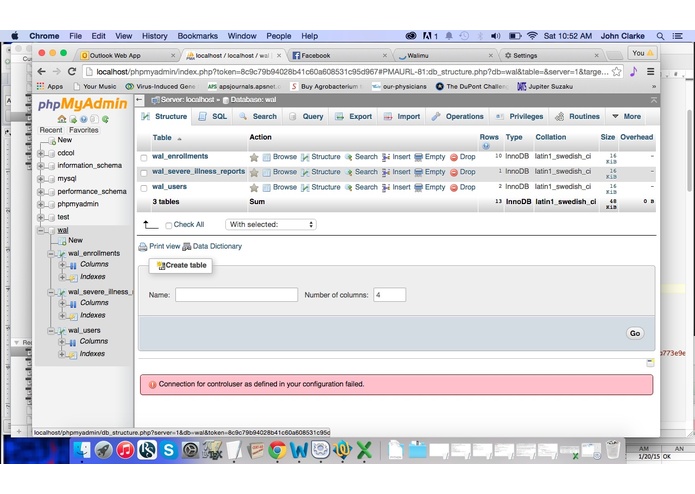
Task: Open the Your Music bookmark
Action: pos(95,86)
